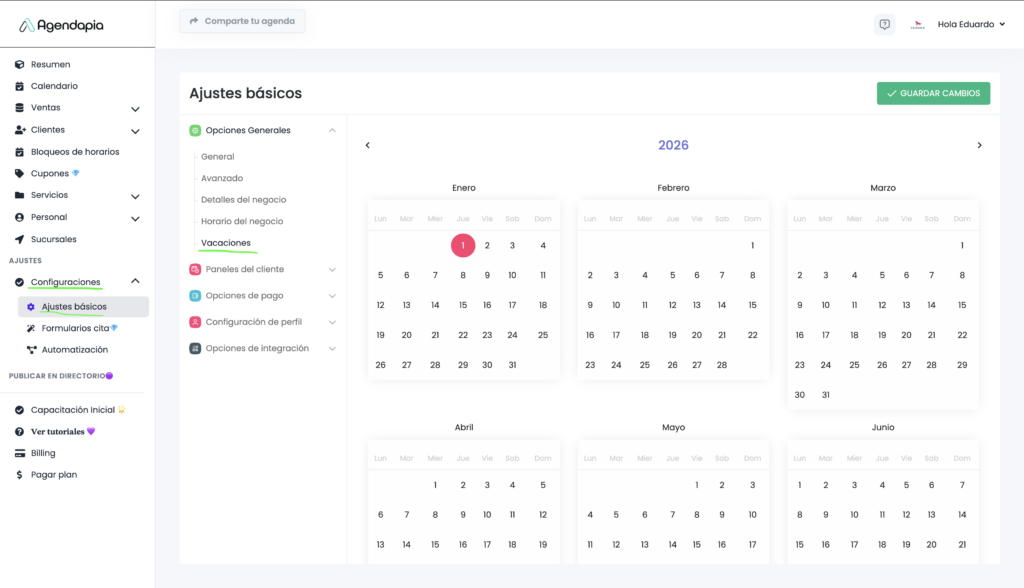Click the Bloqueos de horarios icon
Image resolution: width=1024 pixels, height=588 pixels.
pyautogui.click(x=20, y=152)
